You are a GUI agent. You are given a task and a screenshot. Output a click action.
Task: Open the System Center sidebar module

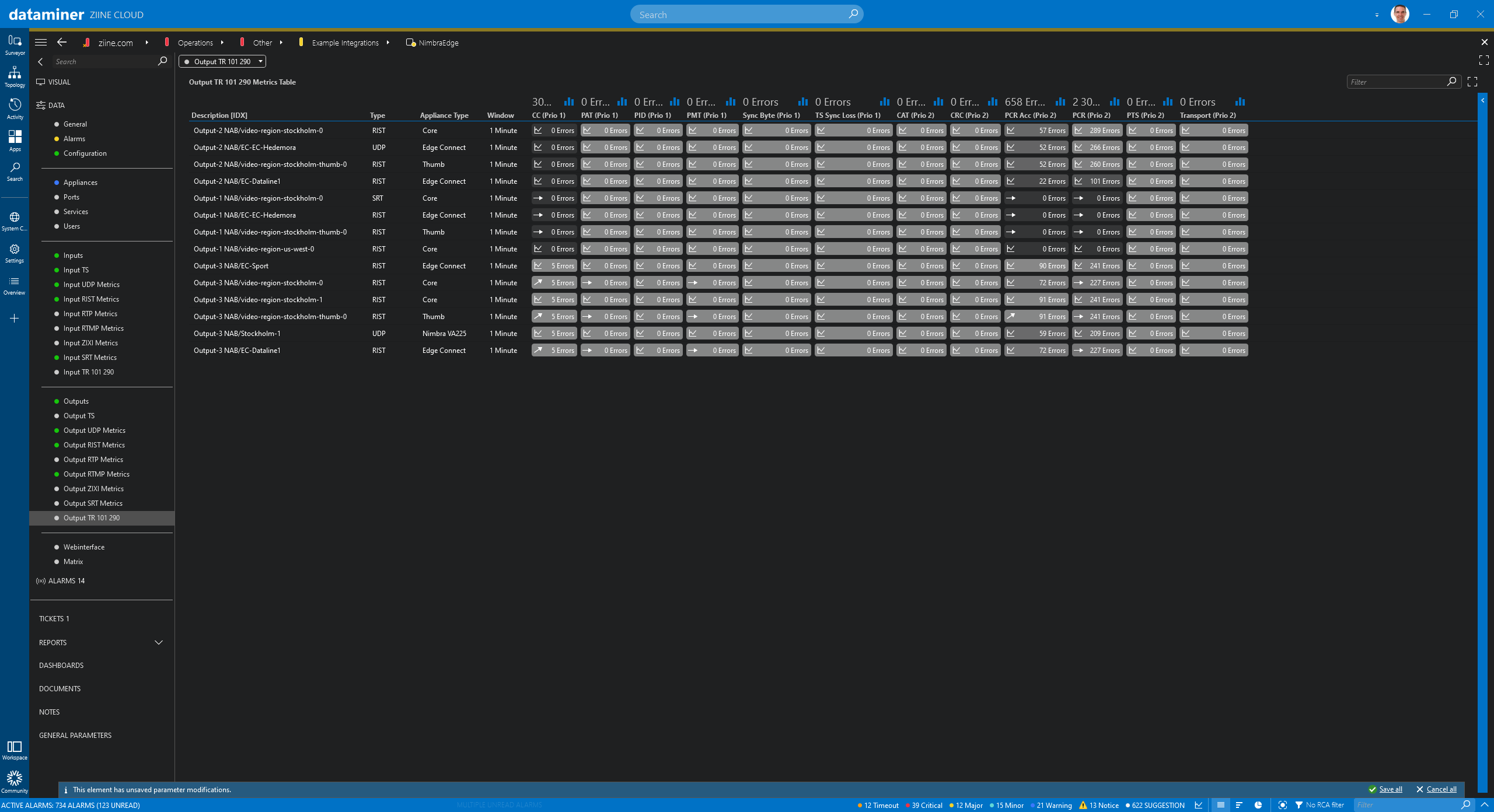15,221
